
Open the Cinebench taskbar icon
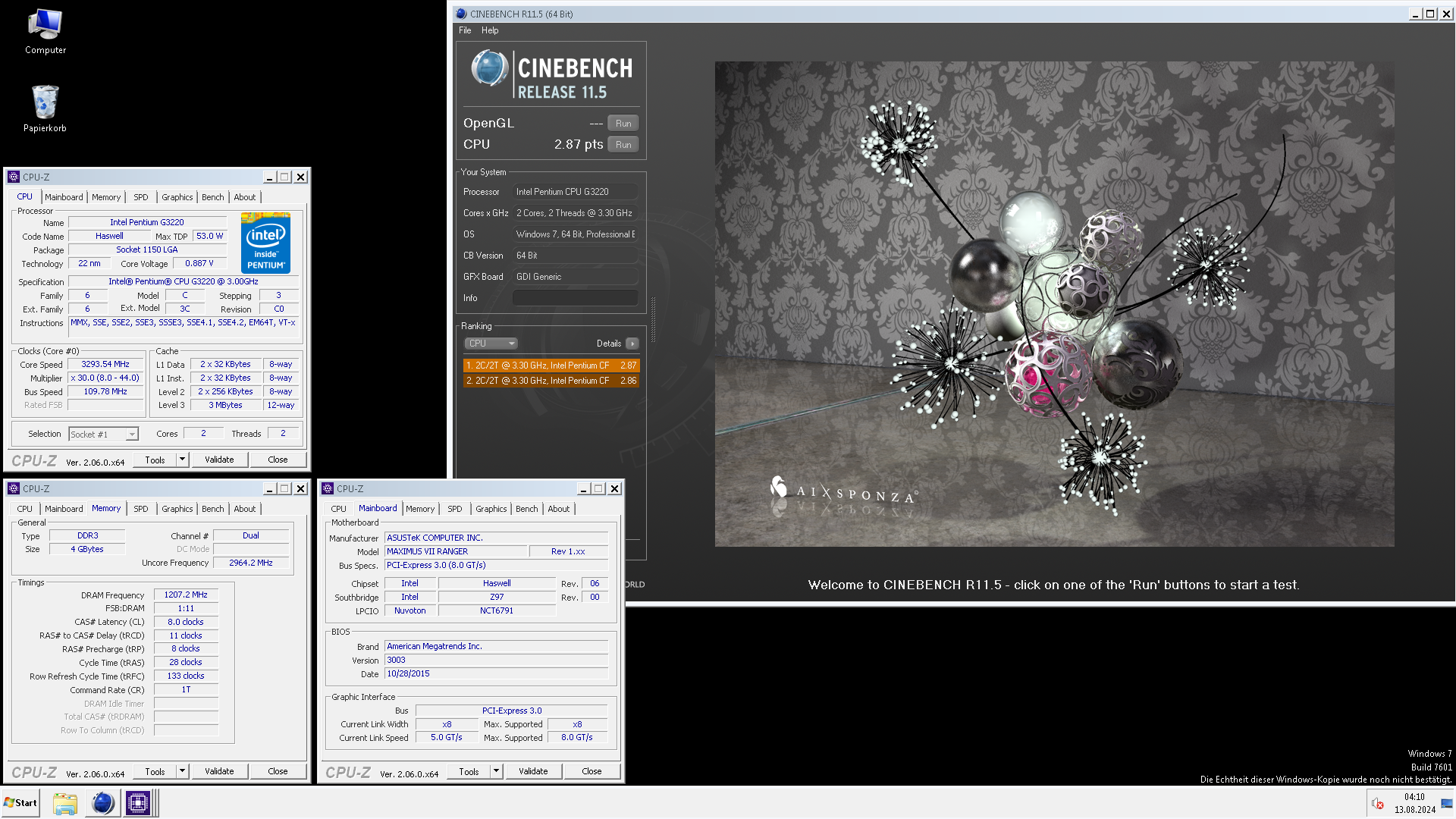coord(102,803)
